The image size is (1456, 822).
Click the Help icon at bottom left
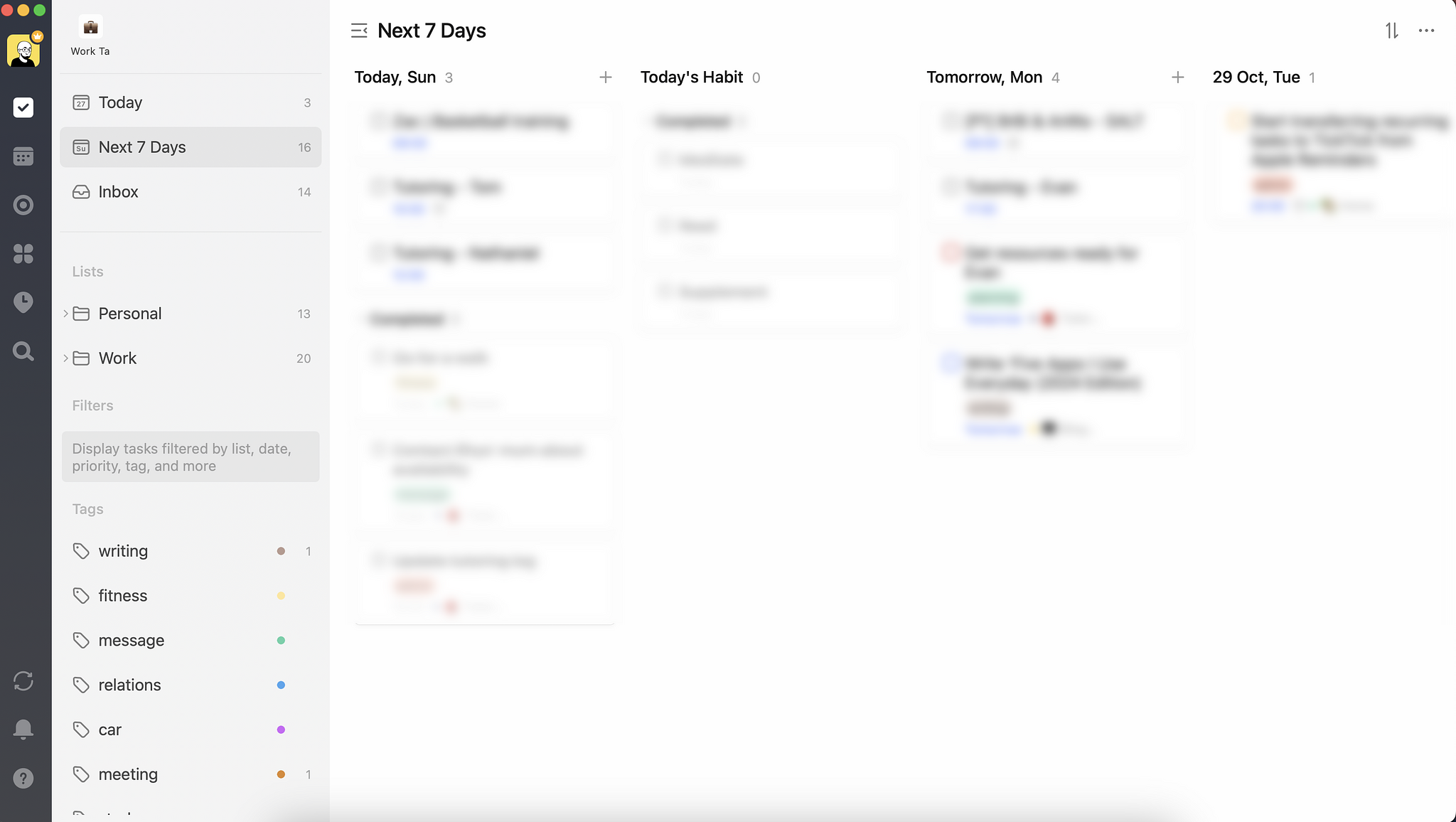[23, 778]
